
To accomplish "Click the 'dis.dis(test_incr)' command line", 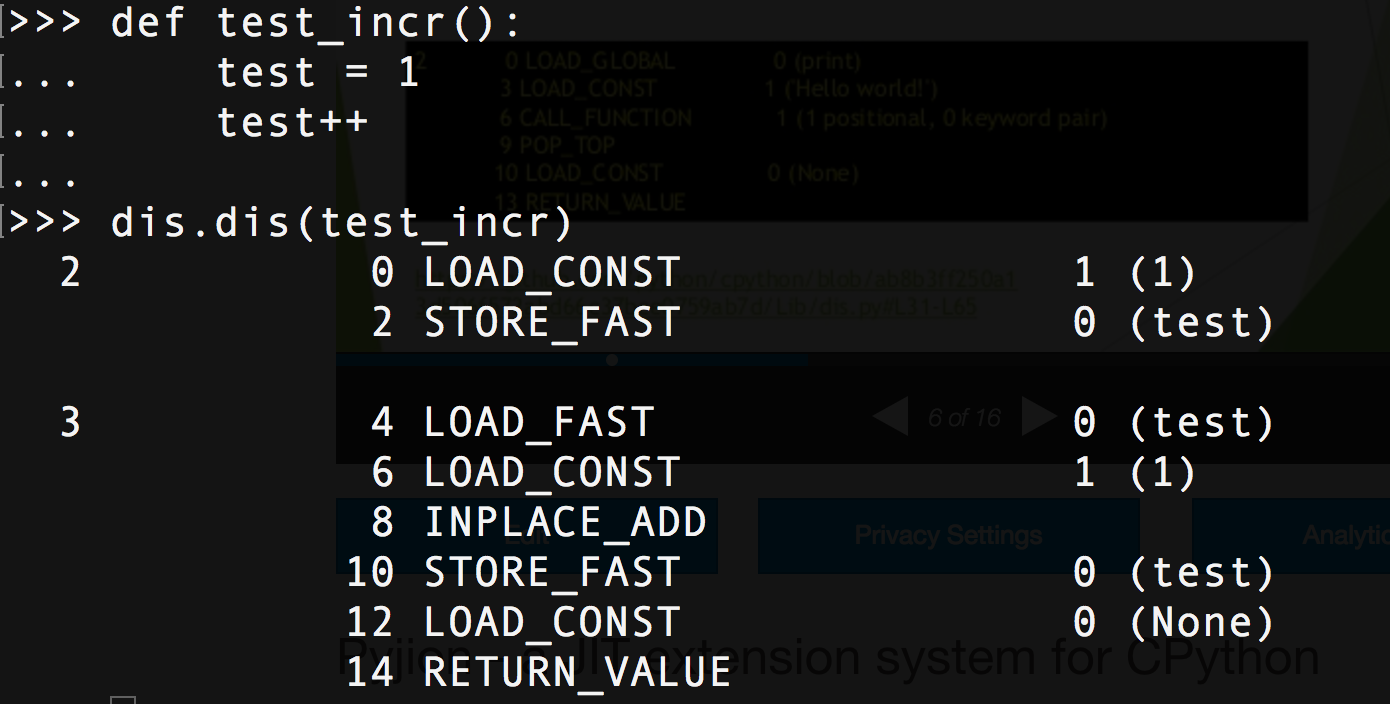I will click(x=341, y=222).
